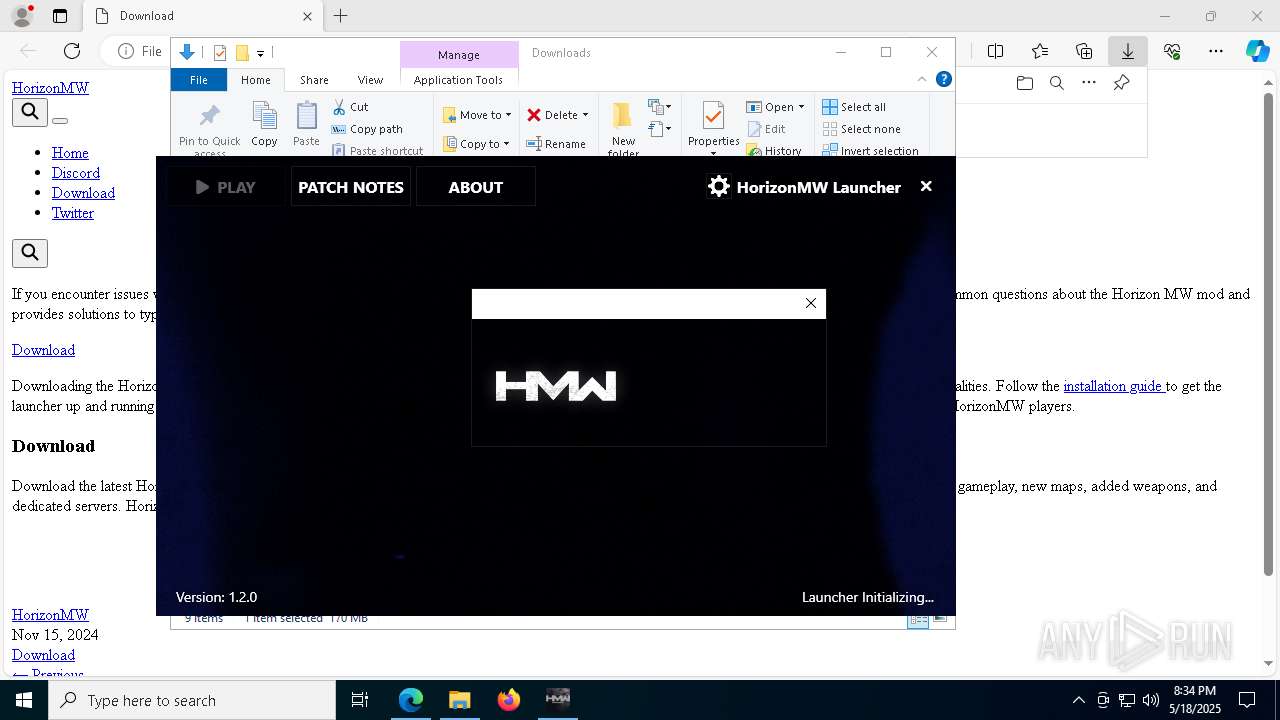Open Edge Browser essentials icon
The width and height of the screenshot is (1280, 720).
1172,51
